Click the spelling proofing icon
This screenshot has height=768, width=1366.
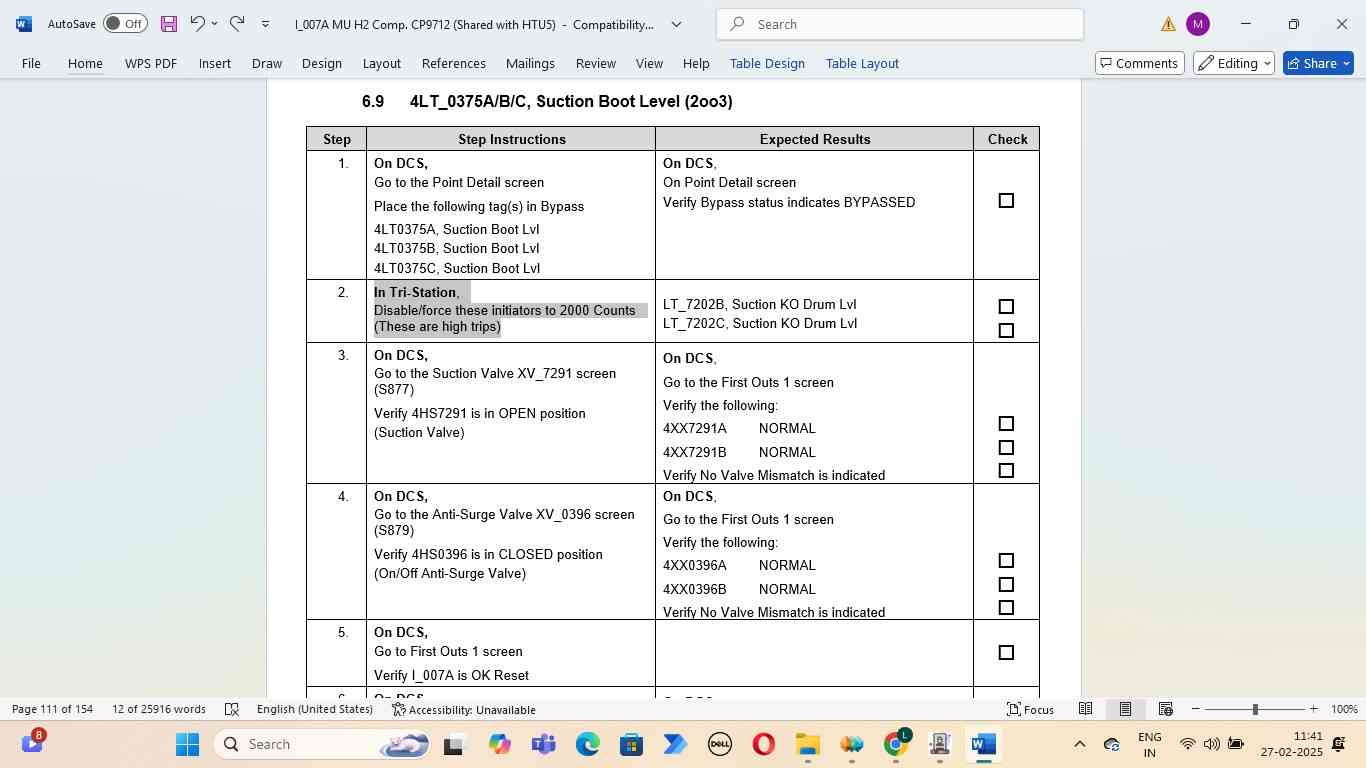tap(232, 709)
